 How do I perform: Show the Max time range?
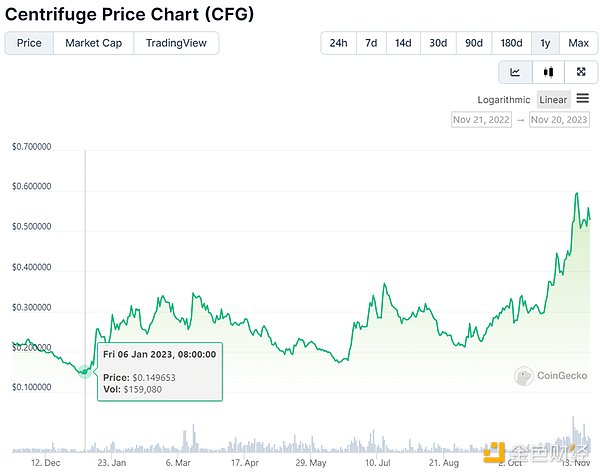coord(578,43)
